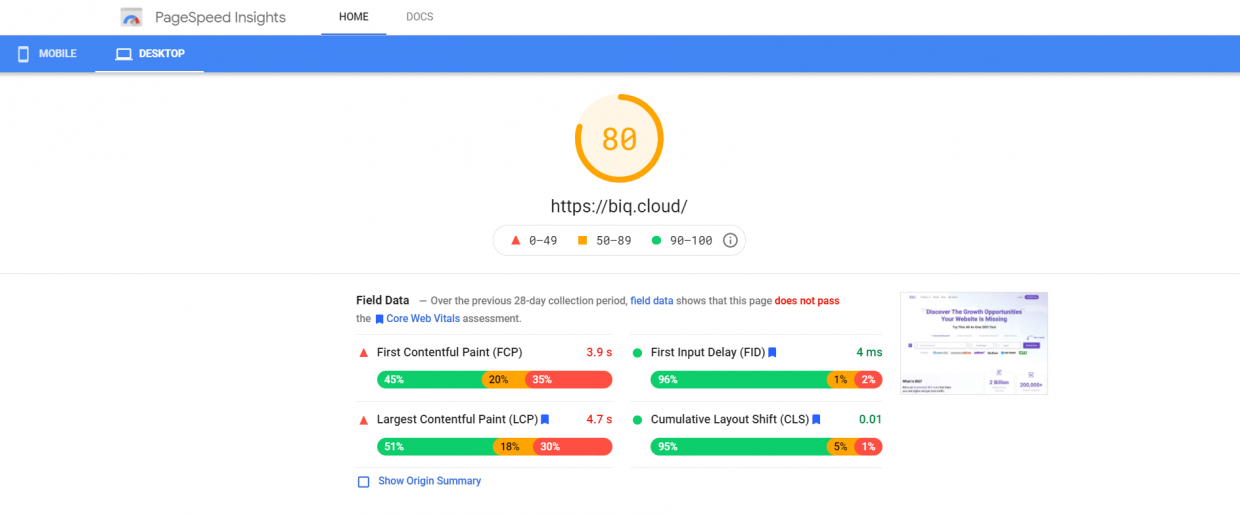Click the mobile phone icon
This screenshot has width=1240, height=516.
click(x=23, y=54)
